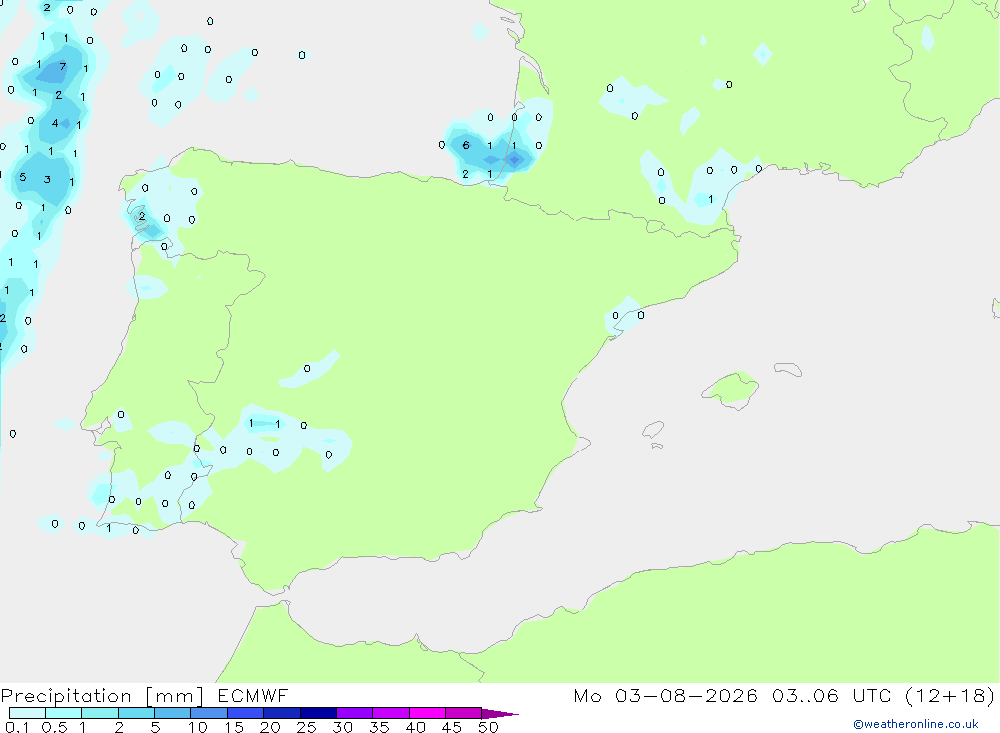The image size is (1000, 733).
Task: Click the Mallorca island outline
Action: point(730,389)
